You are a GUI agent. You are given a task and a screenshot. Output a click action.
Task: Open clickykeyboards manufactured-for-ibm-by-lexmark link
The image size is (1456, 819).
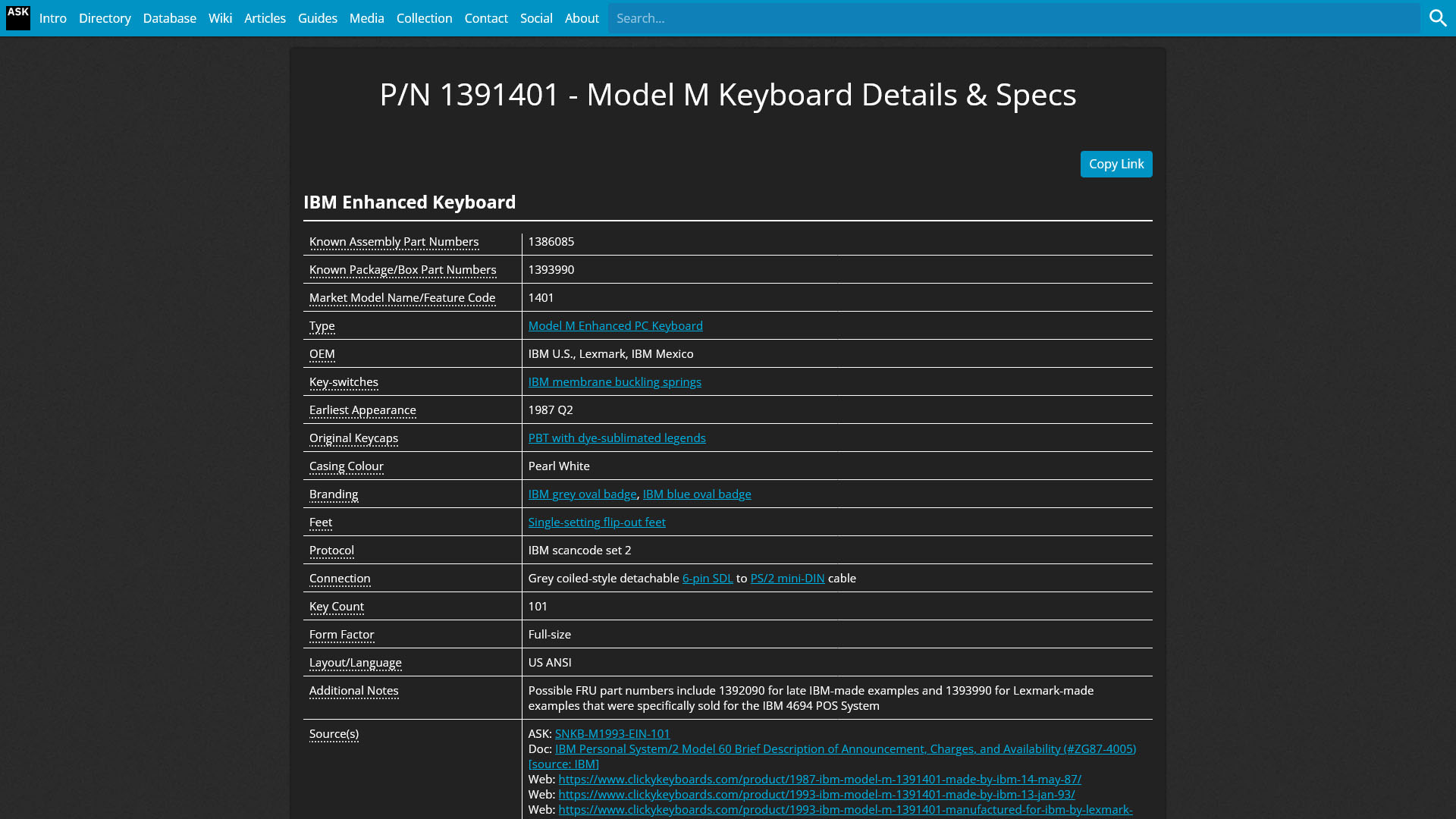tap(846, 809)
